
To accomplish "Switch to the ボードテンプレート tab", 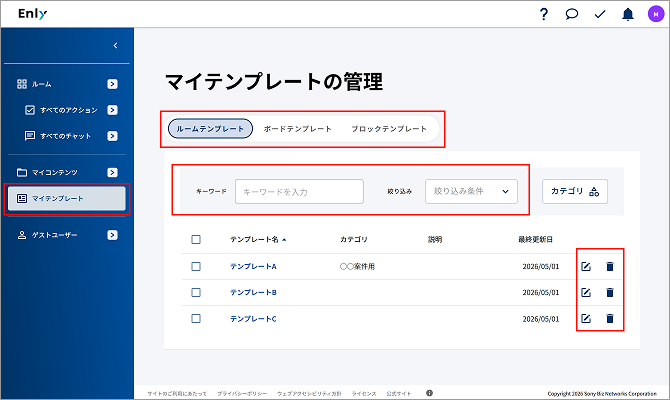I will coord(298,129).
